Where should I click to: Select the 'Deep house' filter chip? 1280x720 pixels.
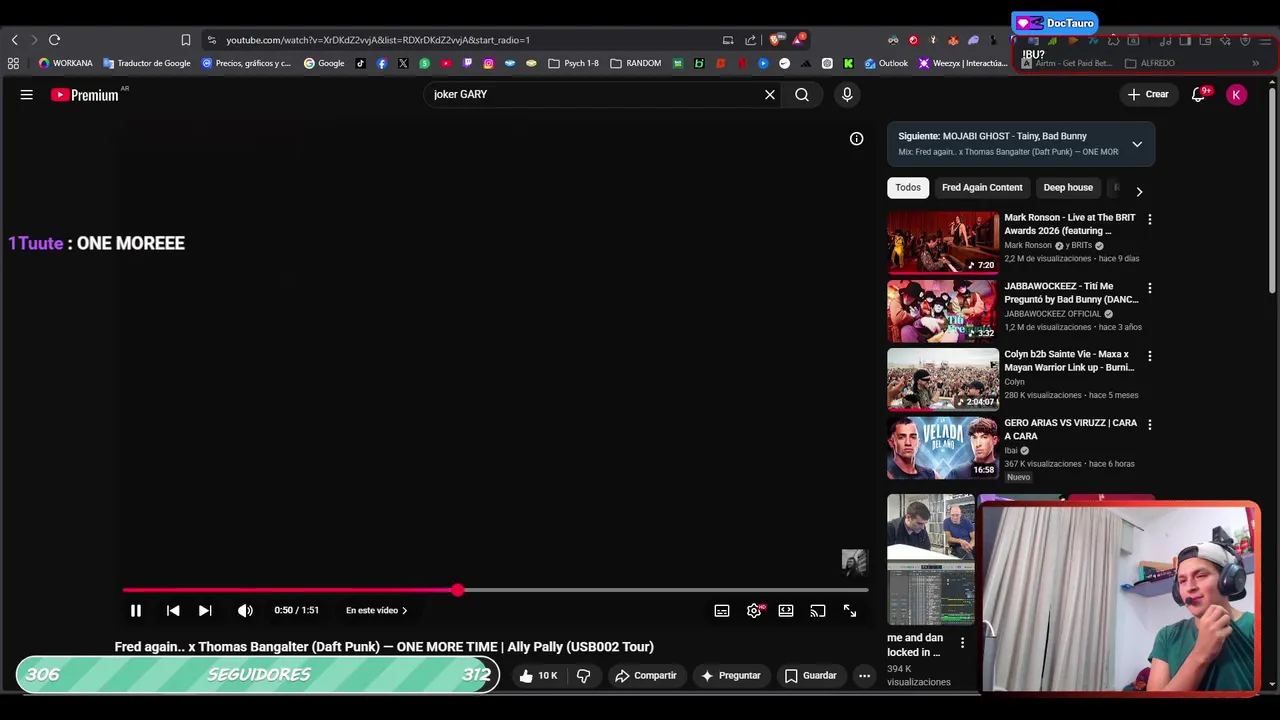click(1068, 188)
